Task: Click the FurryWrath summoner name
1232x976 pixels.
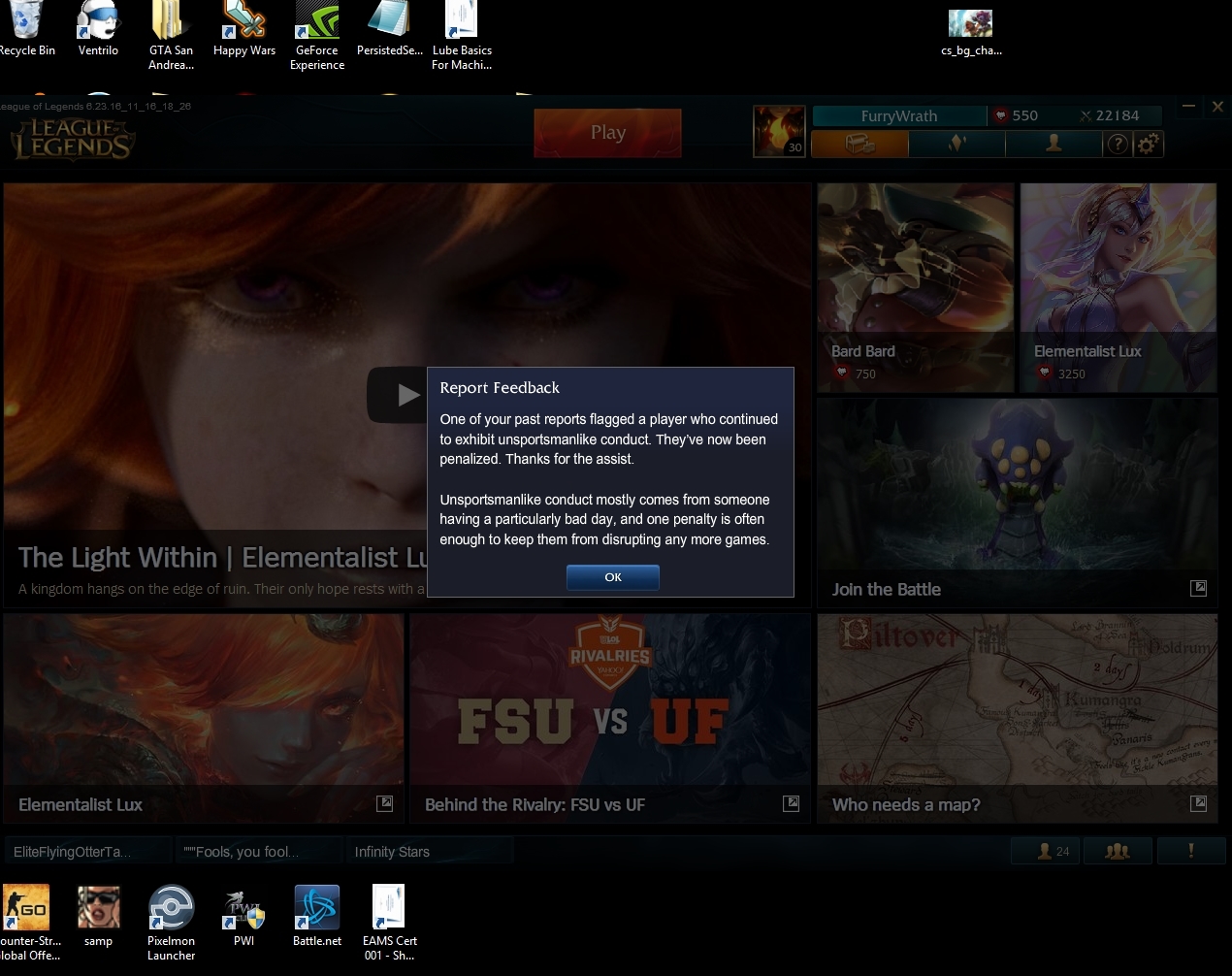Action: tap(899, 115)
